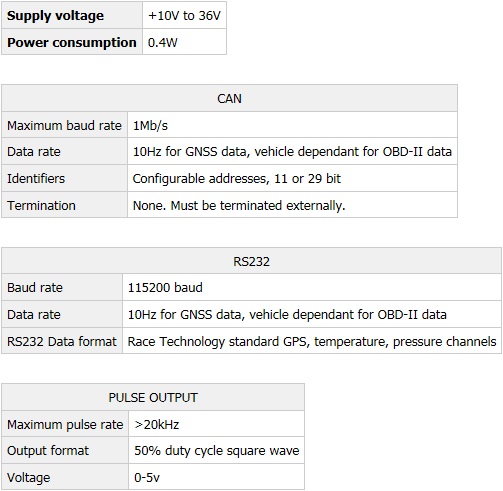Image resolution: width=503 pixels, height=491 pixels.
Task: Select the +10V to 36V value
Action: 184,15
